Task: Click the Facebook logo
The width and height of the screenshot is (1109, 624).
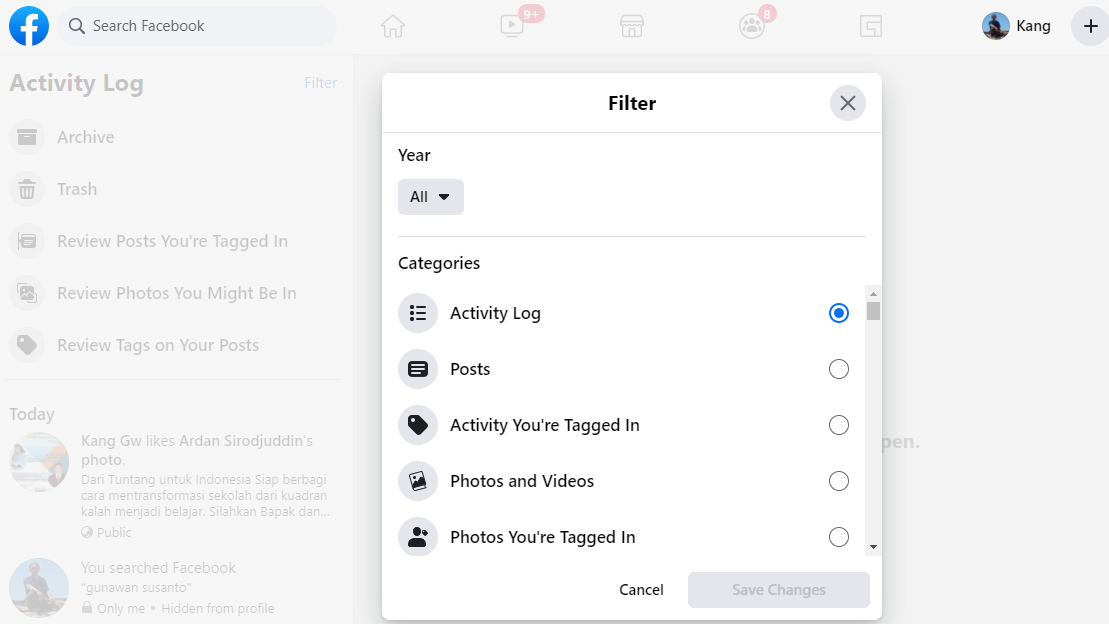Action: 29,26
